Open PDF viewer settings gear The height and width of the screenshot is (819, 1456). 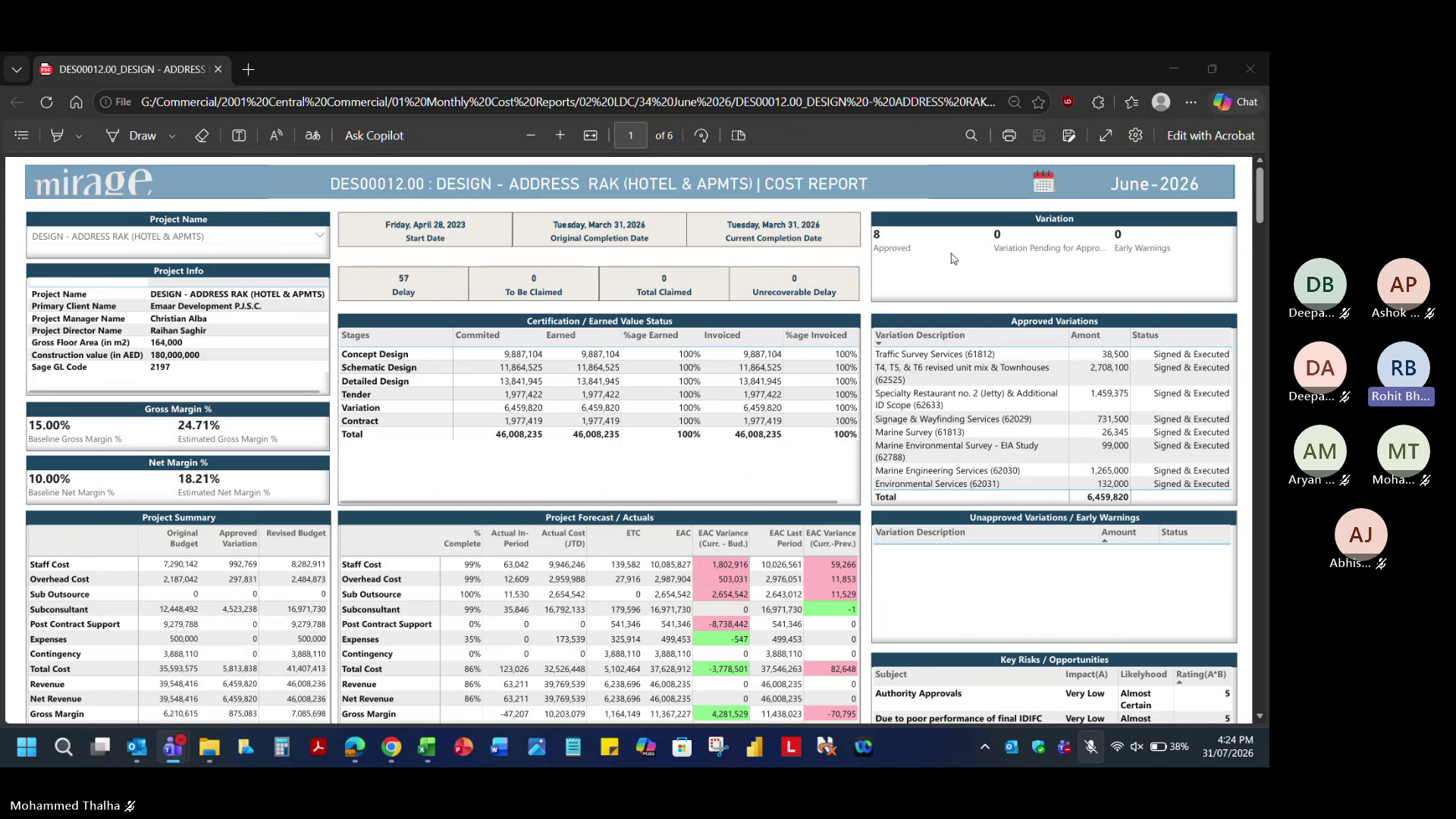click(x=1135, y=136)
